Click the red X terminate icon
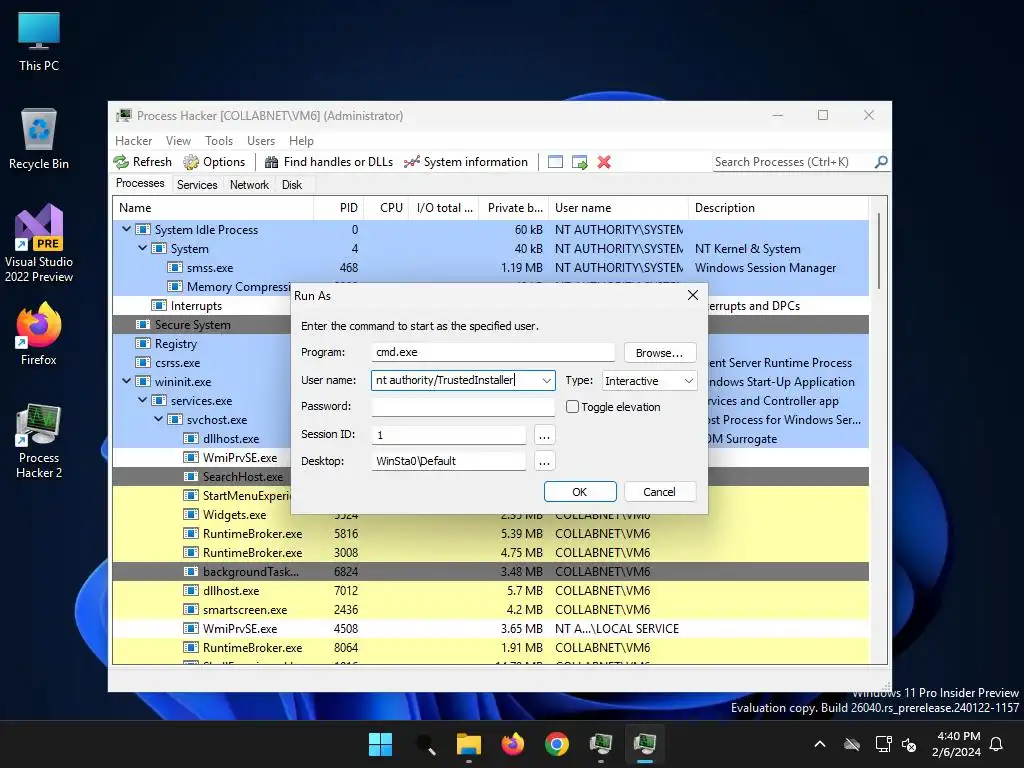 (x=604, y=162)
